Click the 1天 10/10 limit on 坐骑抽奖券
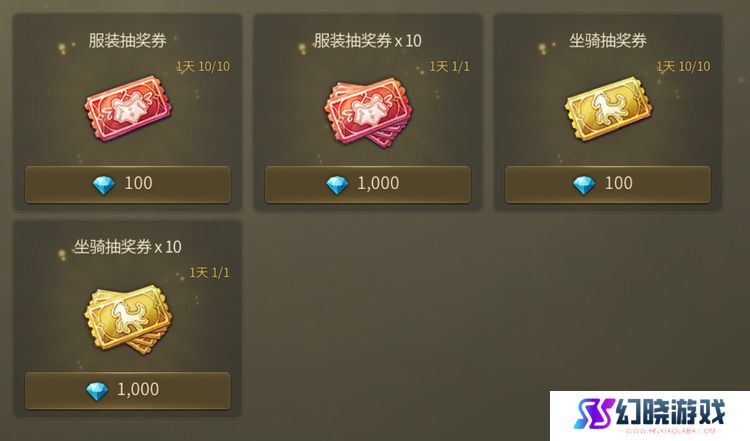This screenshot has width=750, height=441. [x=683, y=66]
